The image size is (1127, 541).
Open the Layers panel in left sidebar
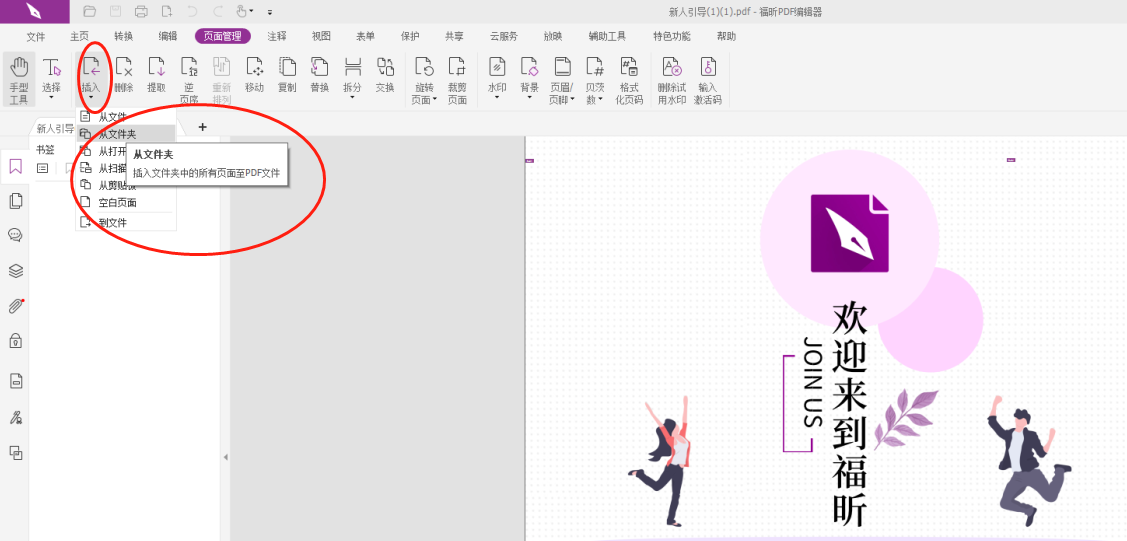[15, 271]
